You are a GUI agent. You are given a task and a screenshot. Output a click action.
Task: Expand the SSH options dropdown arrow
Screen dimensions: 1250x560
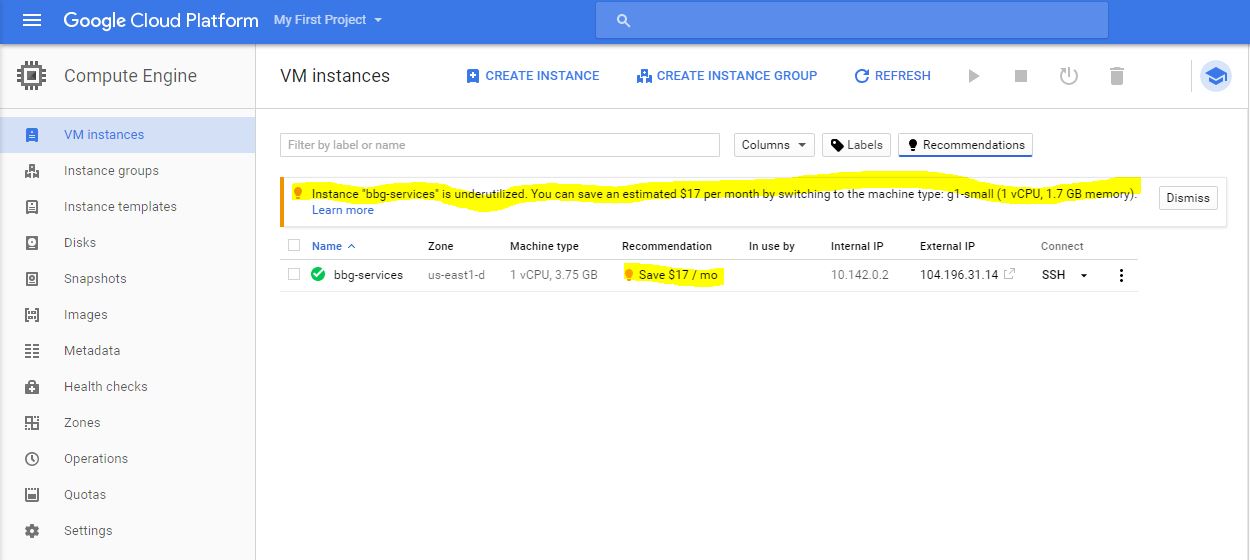tap(1084, 276)
